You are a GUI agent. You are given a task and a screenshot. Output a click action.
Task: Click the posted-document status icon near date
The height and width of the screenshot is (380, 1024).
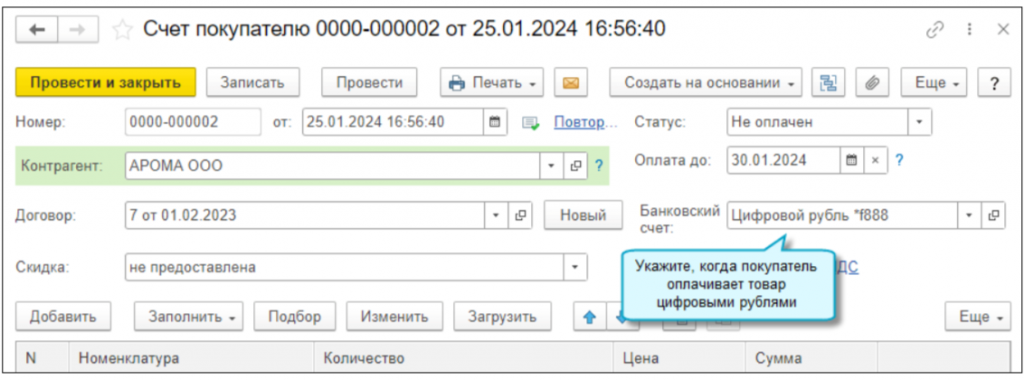531,123
